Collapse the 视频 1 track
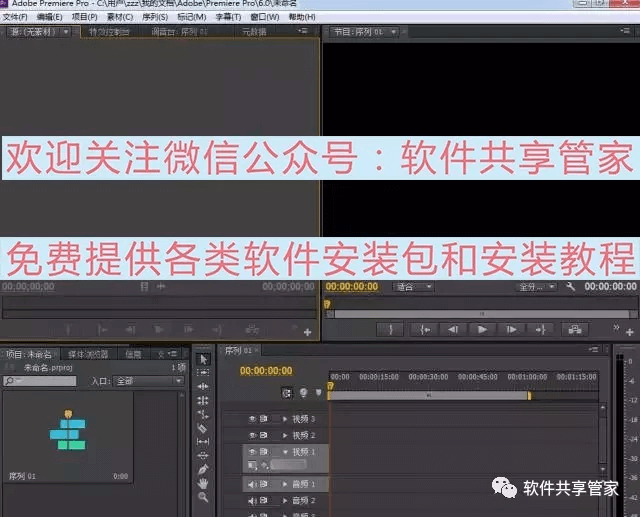The width and height of the screenshot is (640, 517). [285, 452]
